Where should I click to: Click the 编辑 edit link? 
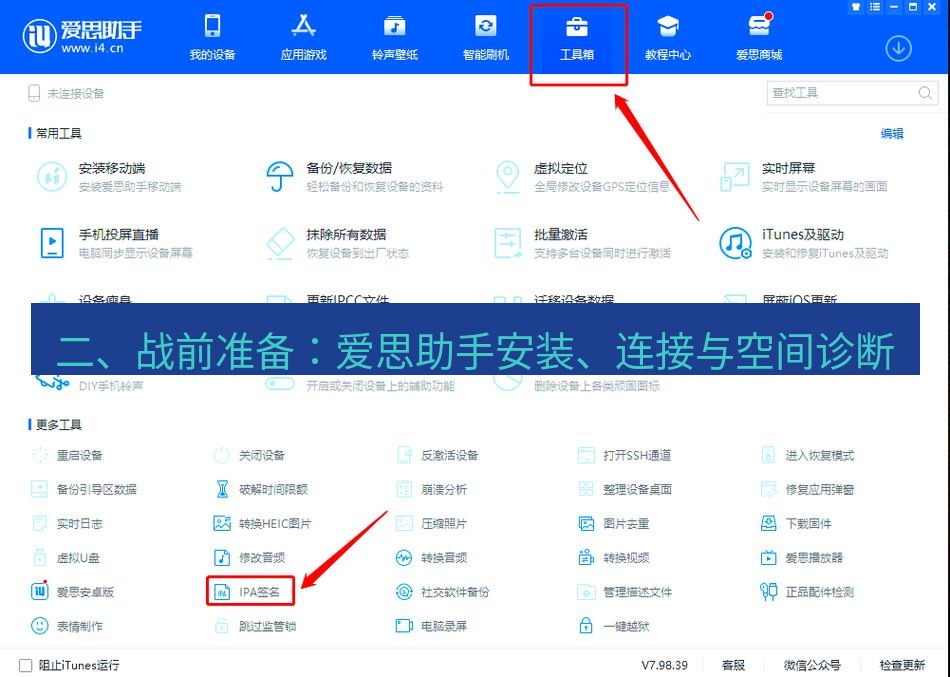(x=891, y=131)
